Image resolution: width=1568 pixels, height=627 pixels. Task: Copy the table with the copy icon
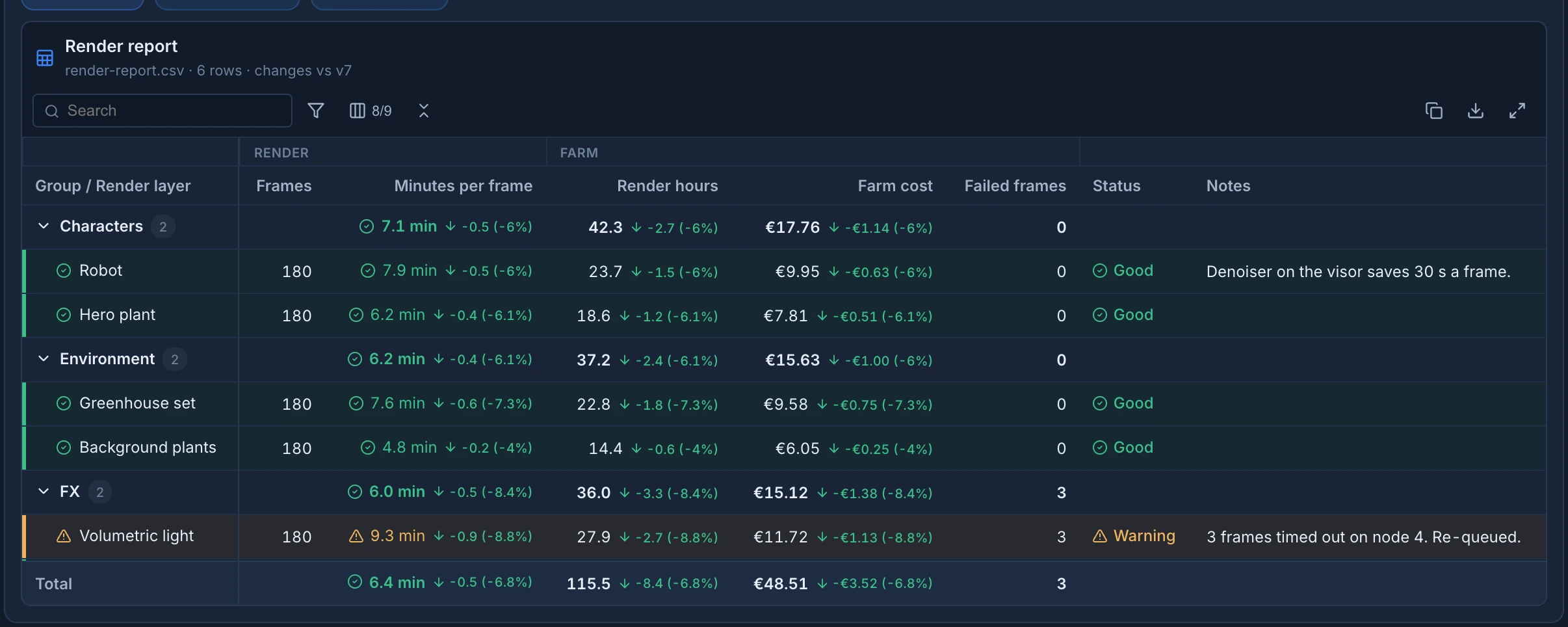pos(1434,111)
